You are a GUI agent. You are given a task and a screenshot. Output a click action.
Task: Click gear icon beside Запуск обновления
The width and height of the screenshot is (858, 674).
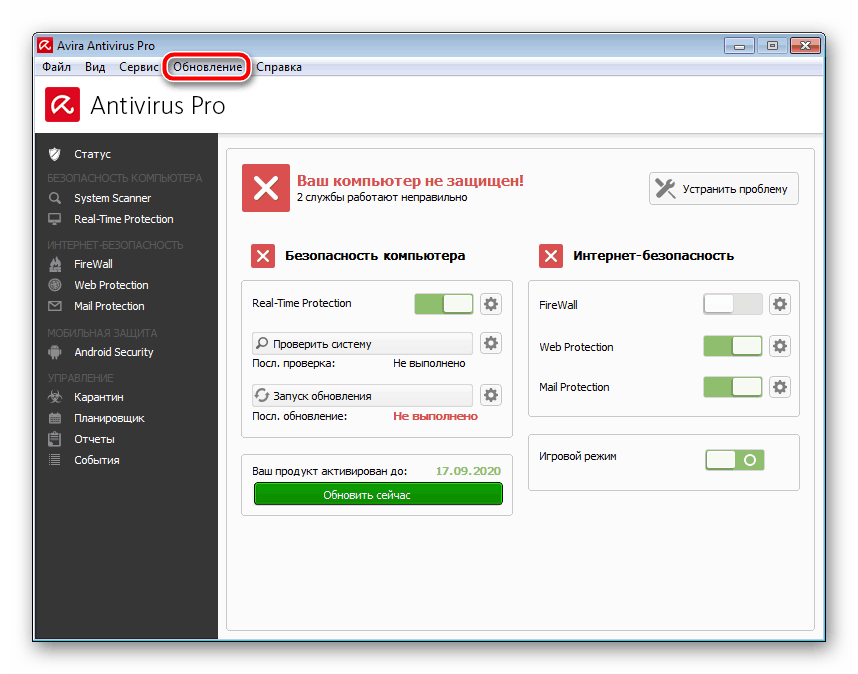490,396
